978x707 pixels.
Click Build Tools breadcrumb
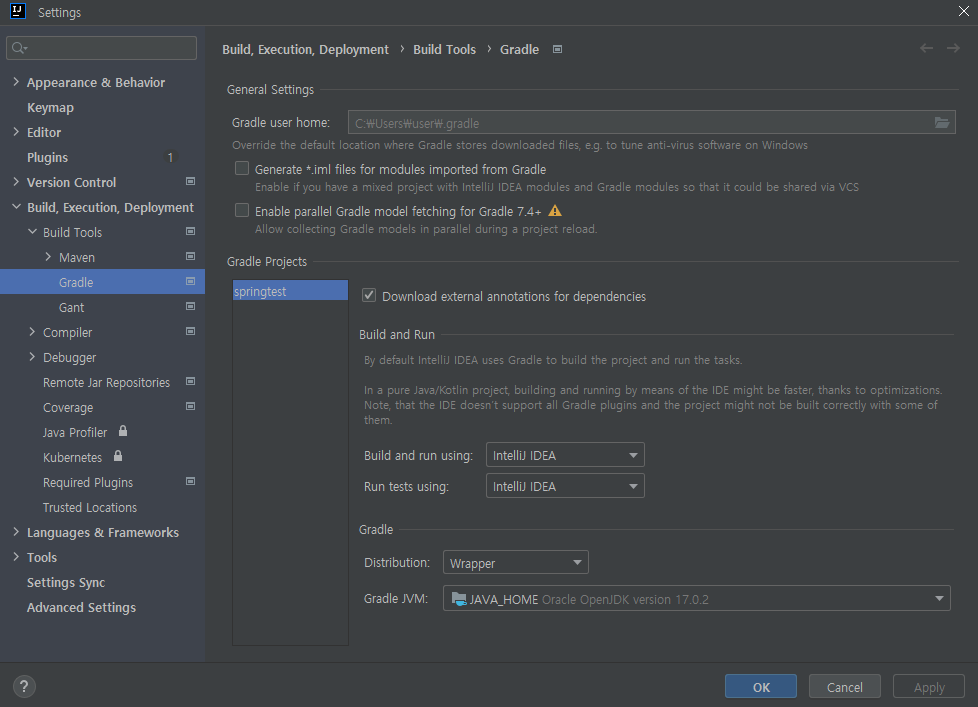[x=444, y=49]
